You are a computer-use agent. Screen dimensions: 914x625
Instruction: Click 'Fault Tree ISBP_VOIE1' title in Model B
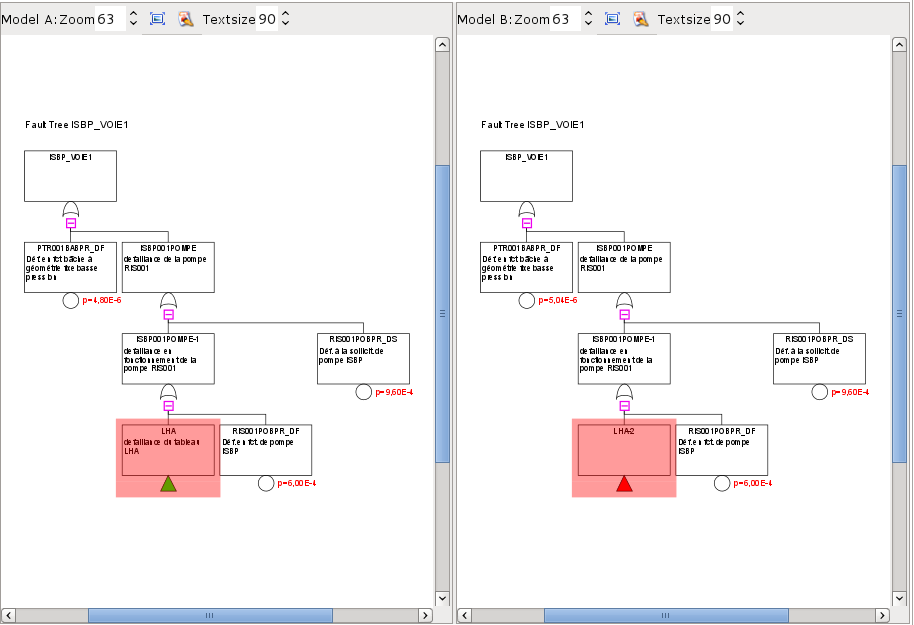[x=532, y=125]
